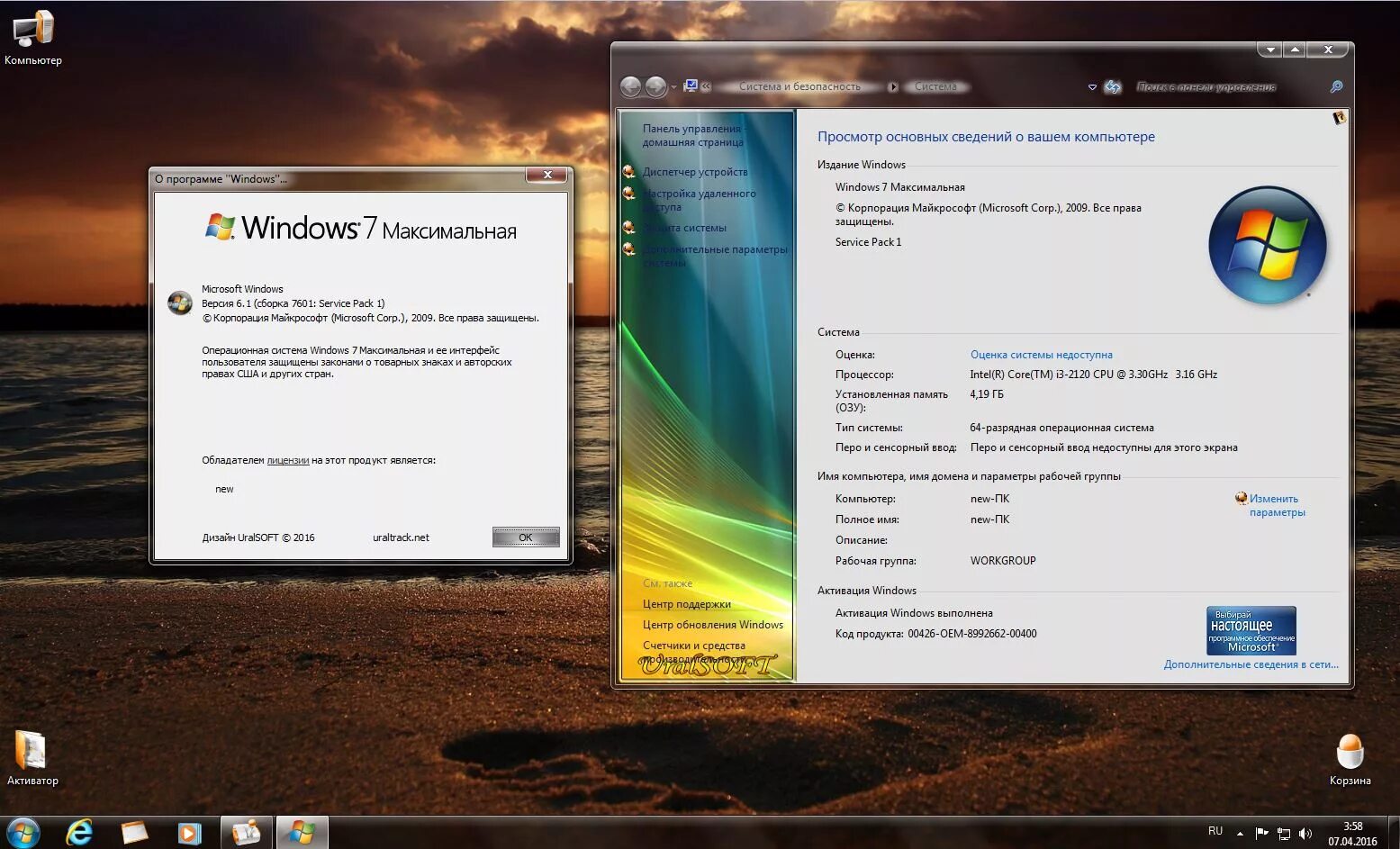Launch Windows Media Player from the taskbar

tap(189, 833)
